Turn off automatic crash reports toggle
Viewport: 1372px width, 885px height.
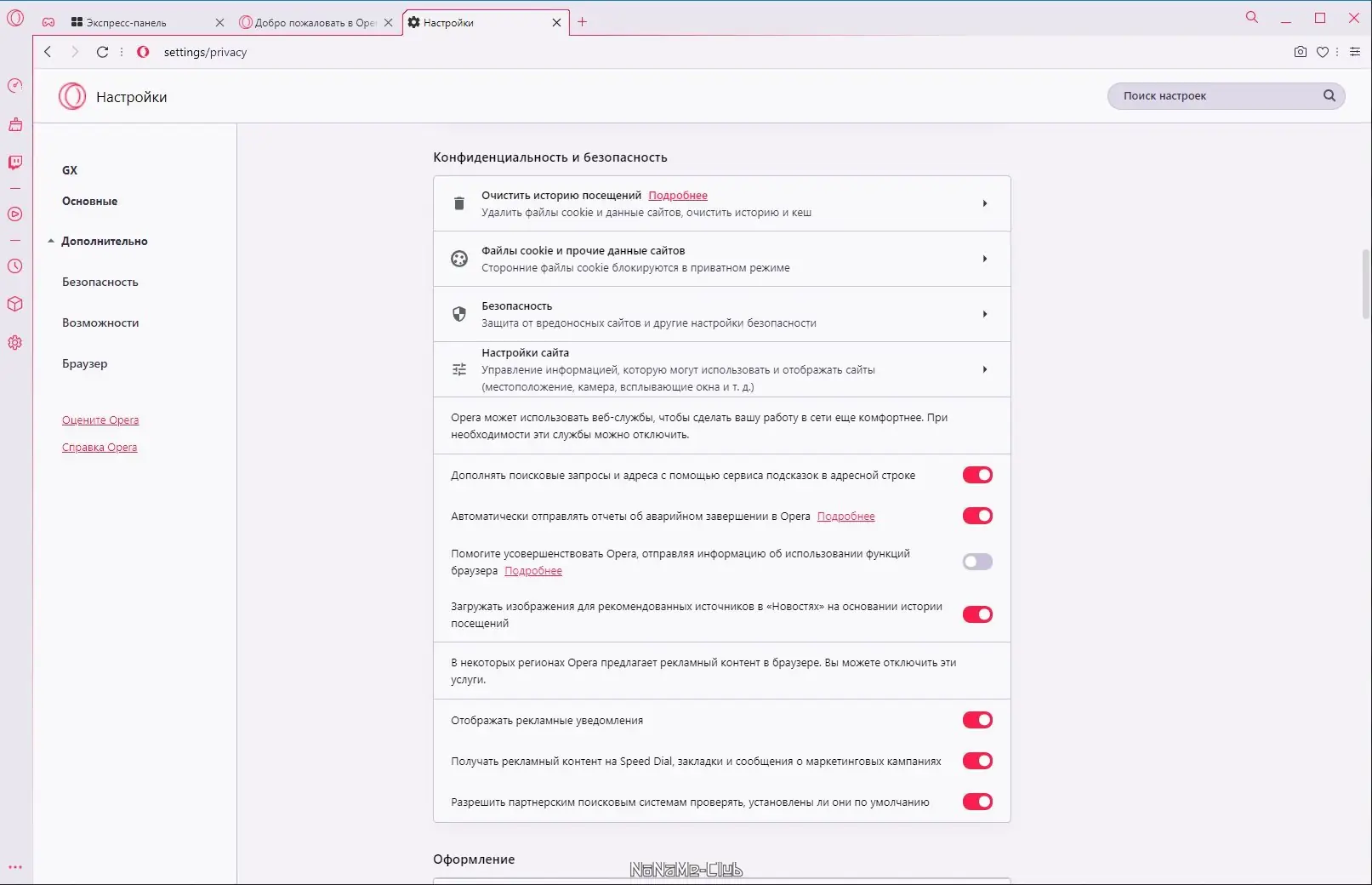pos(977,516)
